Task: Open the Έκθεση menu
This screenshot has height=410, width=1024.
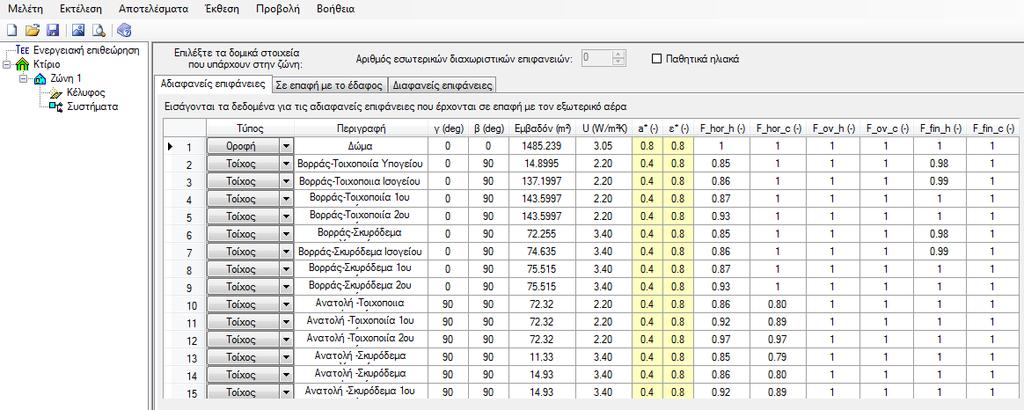Action: pyautogui.click(x=221, y=9)
